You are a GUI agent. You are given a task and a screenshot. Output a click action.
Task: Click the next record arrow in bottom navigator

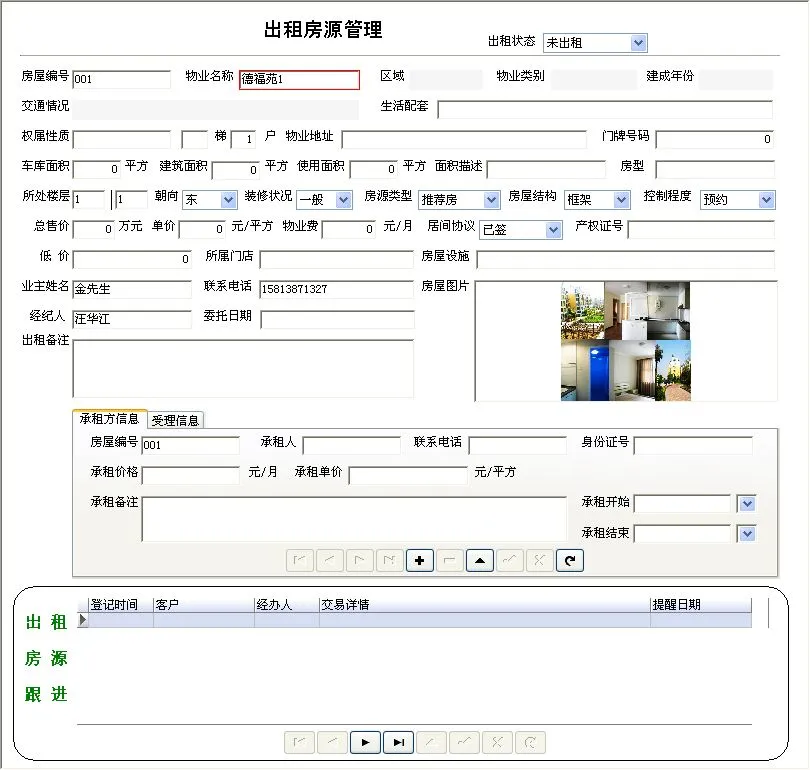click(366, 742)
